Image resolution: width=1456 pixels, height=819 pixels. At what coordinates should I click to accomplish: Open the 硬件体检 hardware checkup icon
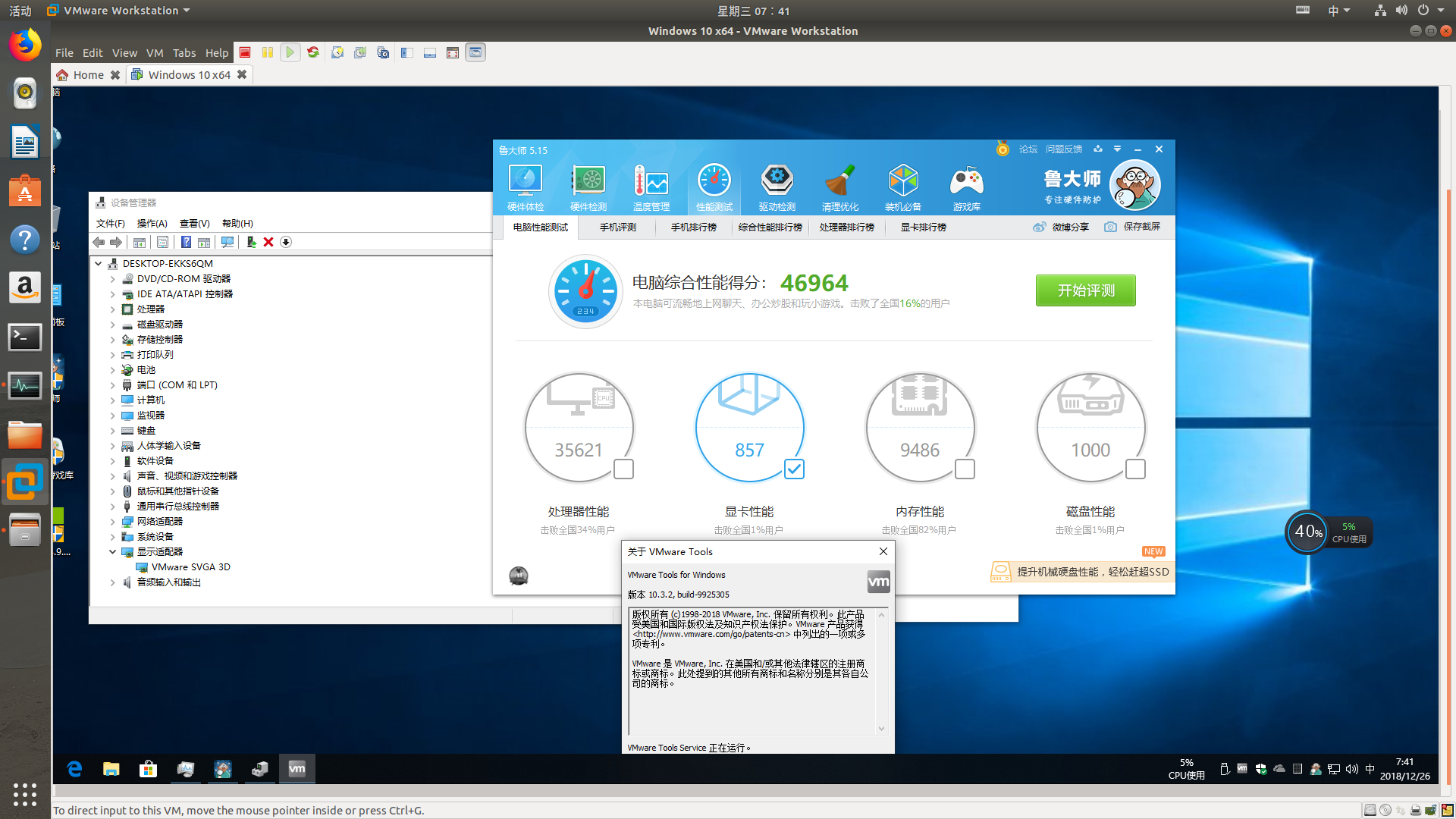point(526,187)
